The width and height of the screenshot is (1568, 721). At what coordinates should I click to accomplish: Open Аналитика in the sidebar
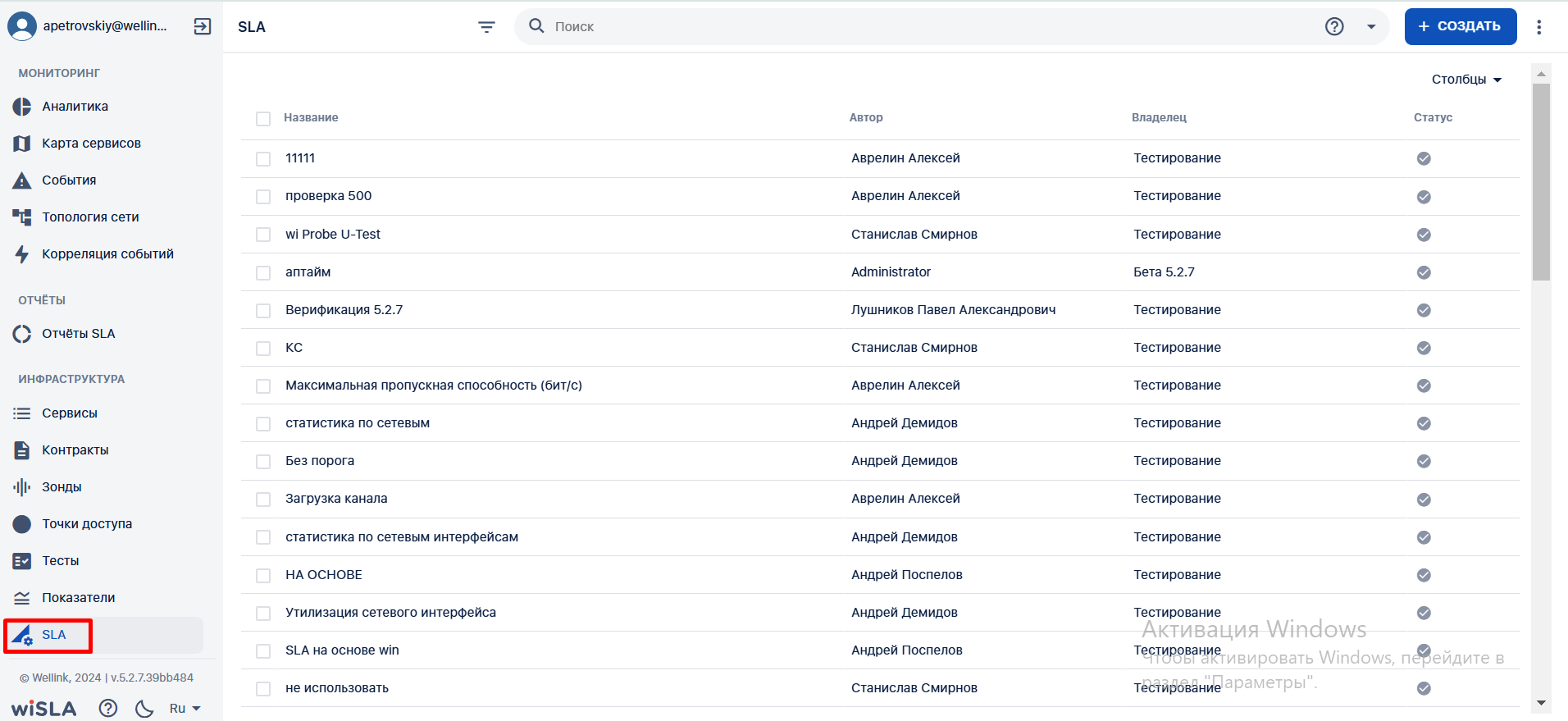tap(75, 107)
